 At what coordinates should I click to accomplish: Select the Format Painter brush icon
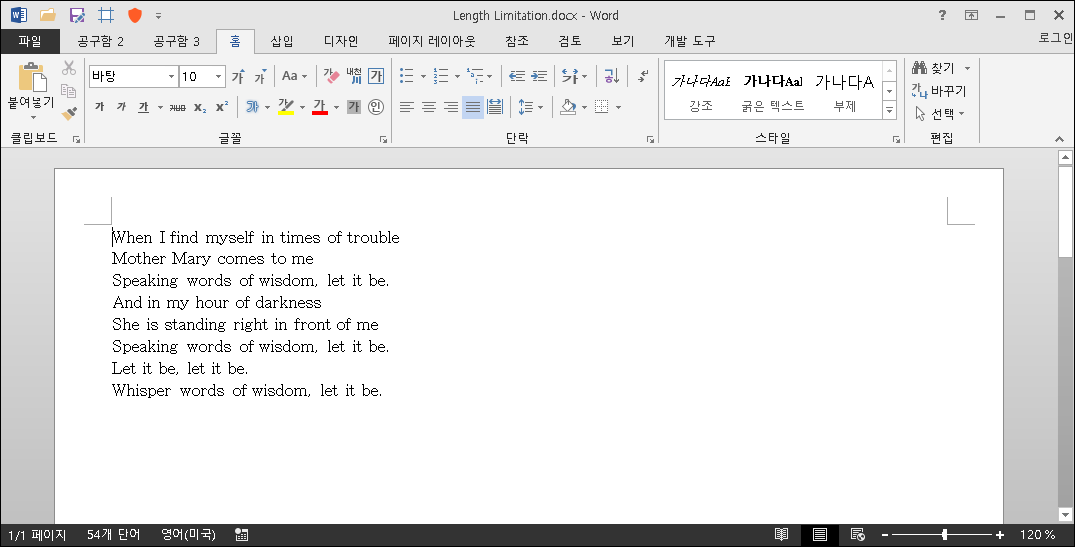(x=69, y=112)
